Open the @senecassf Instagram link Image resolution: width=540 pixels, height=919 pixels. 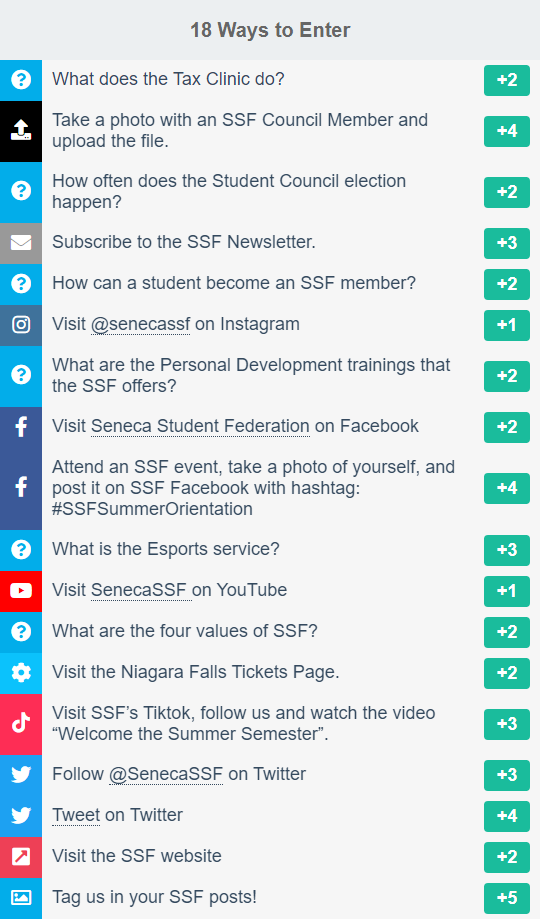(x=141, y=324)
